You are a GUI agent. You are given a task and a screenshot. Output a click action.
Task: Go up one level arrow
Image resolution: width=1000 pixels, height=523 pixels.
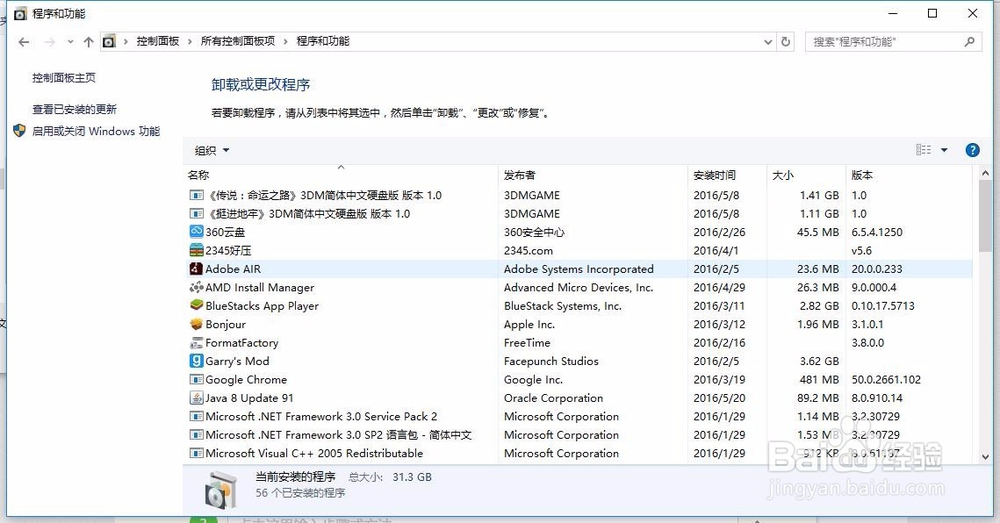(88, 42)
